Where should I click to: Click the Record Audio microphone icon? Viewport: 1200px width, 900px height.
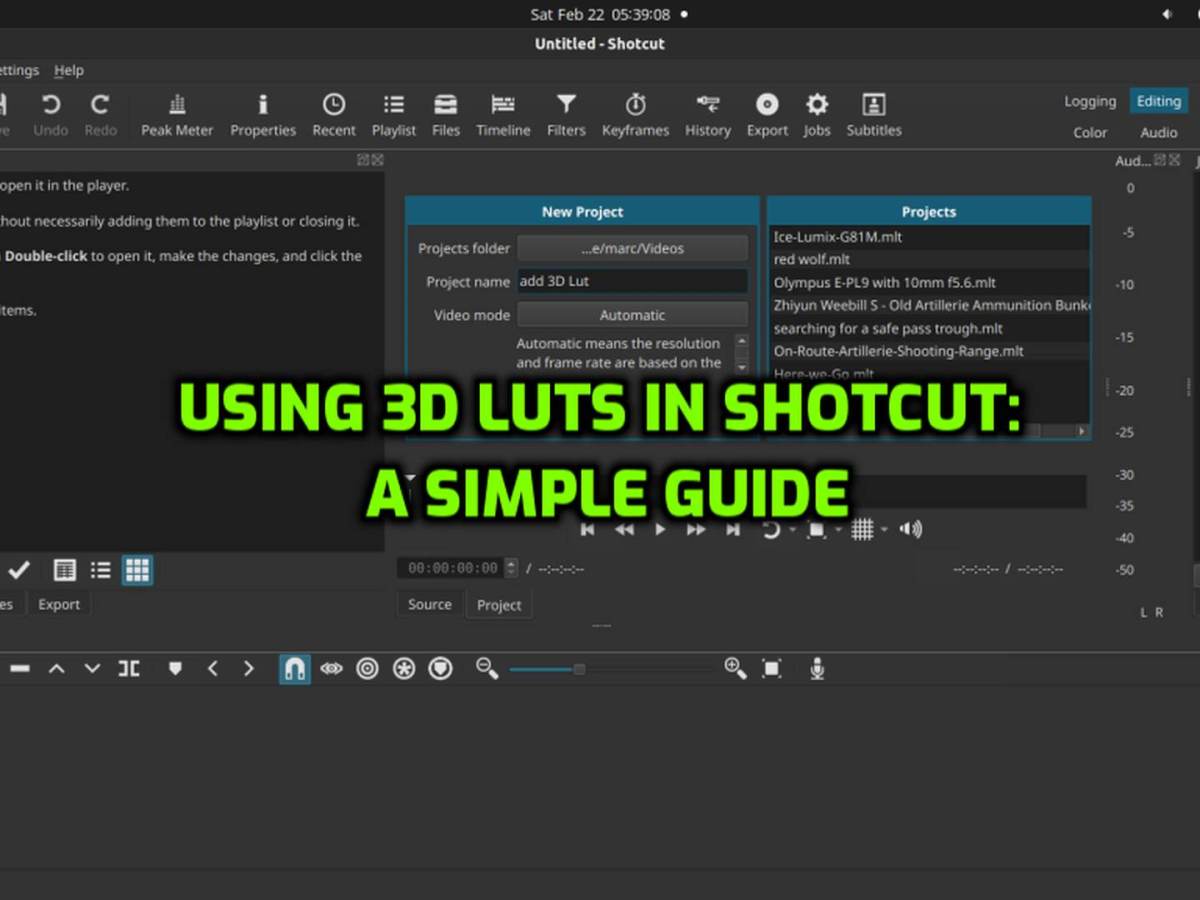pos(817,669)
